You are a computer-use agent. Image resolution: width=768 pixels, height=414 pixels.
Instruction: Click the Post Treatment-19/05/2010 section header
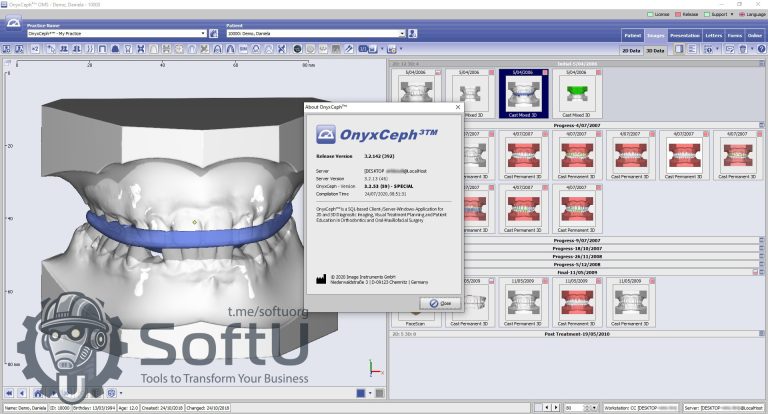(577, 334)
